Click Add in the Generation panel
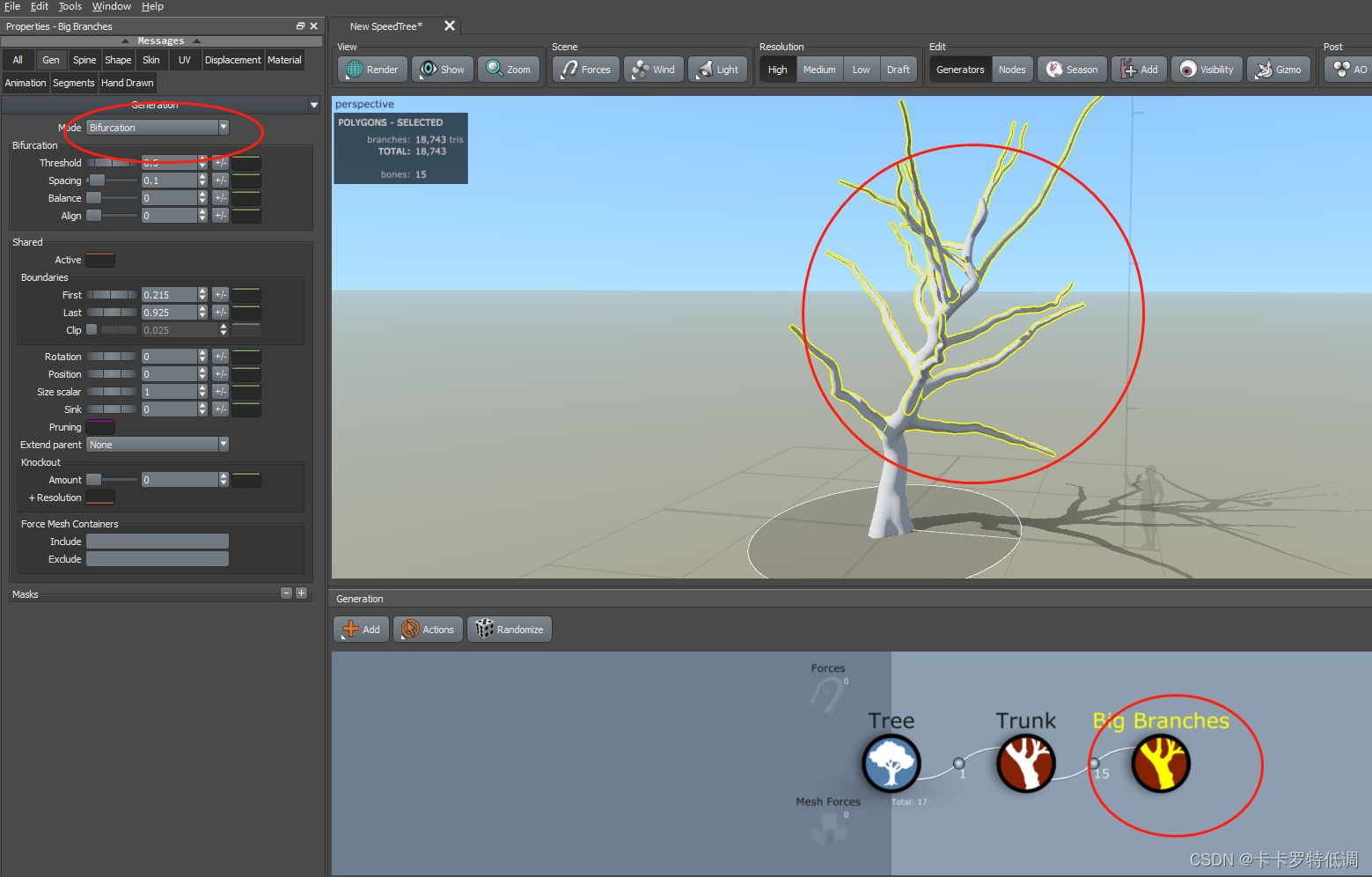Image resolution: width=1372 pixels, height=877 pixels. click(362, 630)
